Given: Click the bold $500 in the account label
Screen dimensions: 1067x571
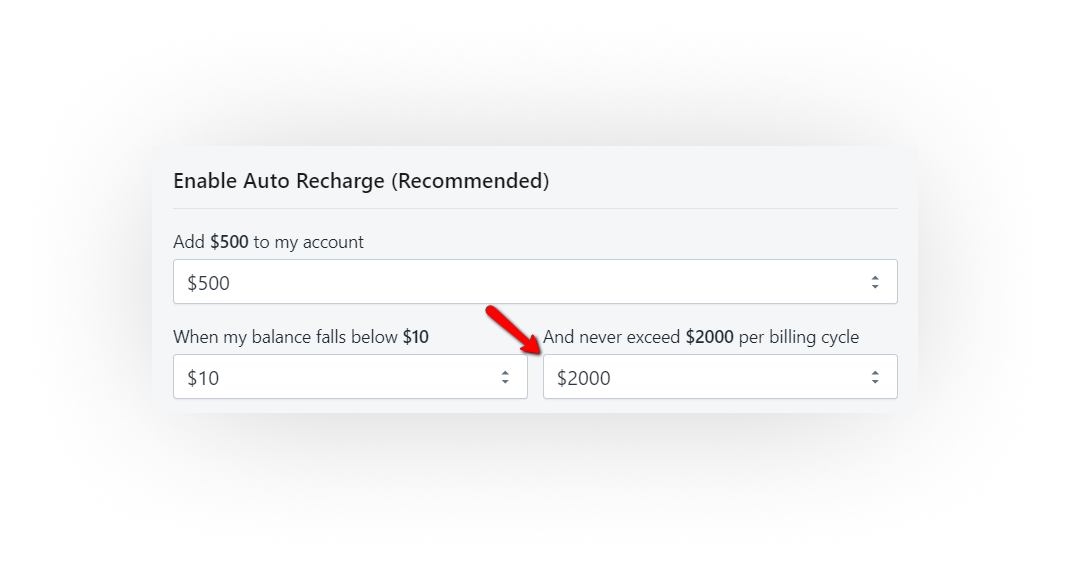Looking at the screenshot, I should tap(229, 242).
